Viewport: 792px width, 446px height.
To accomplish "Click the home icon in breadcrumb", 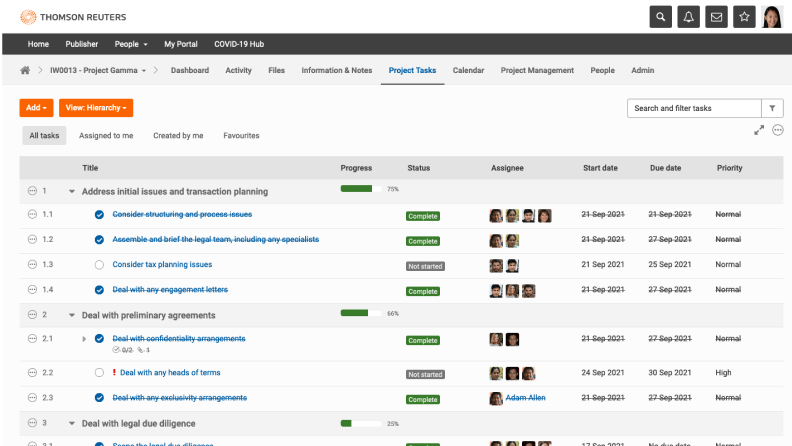I will point(25,71).
